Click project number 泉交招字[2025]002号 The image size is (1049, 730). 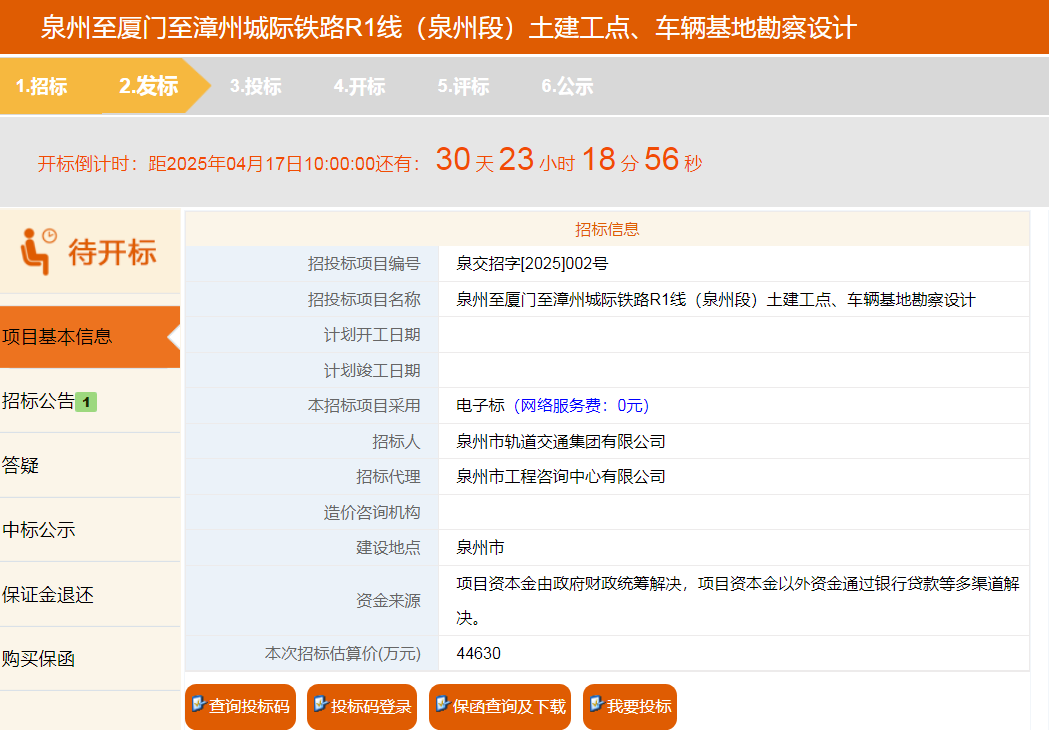532,264
